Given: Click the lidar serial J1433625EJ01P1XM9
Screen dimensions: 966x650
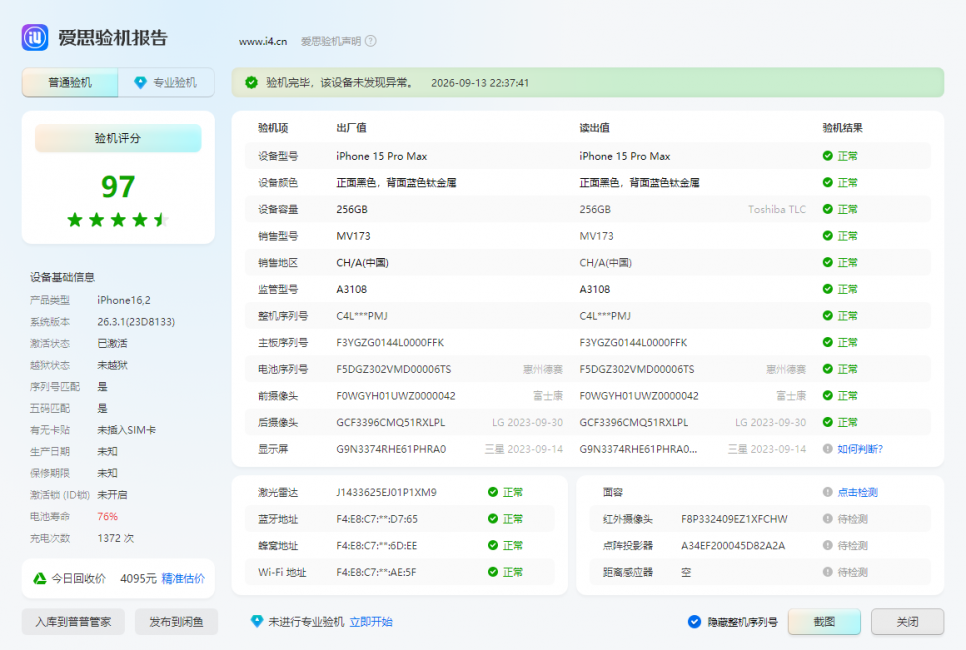Looking at the screenshot, I should pos(386,492).
